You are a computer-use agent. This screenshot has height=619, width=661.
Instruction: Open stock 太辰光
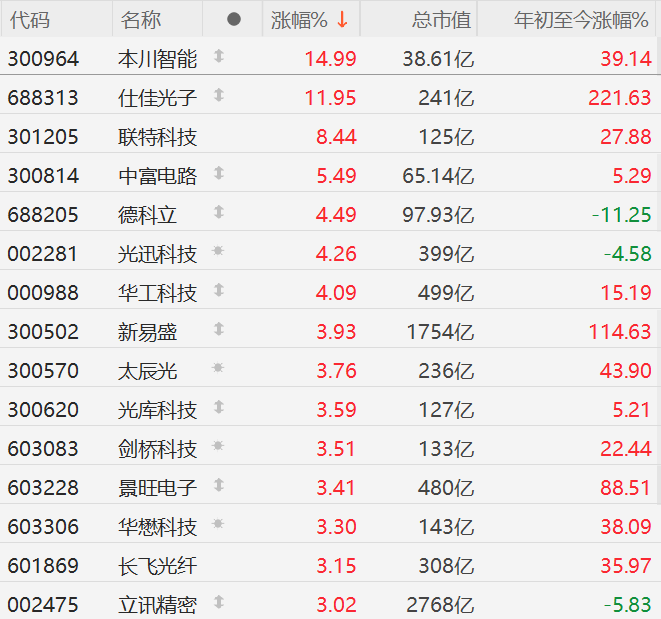[147, 371]
